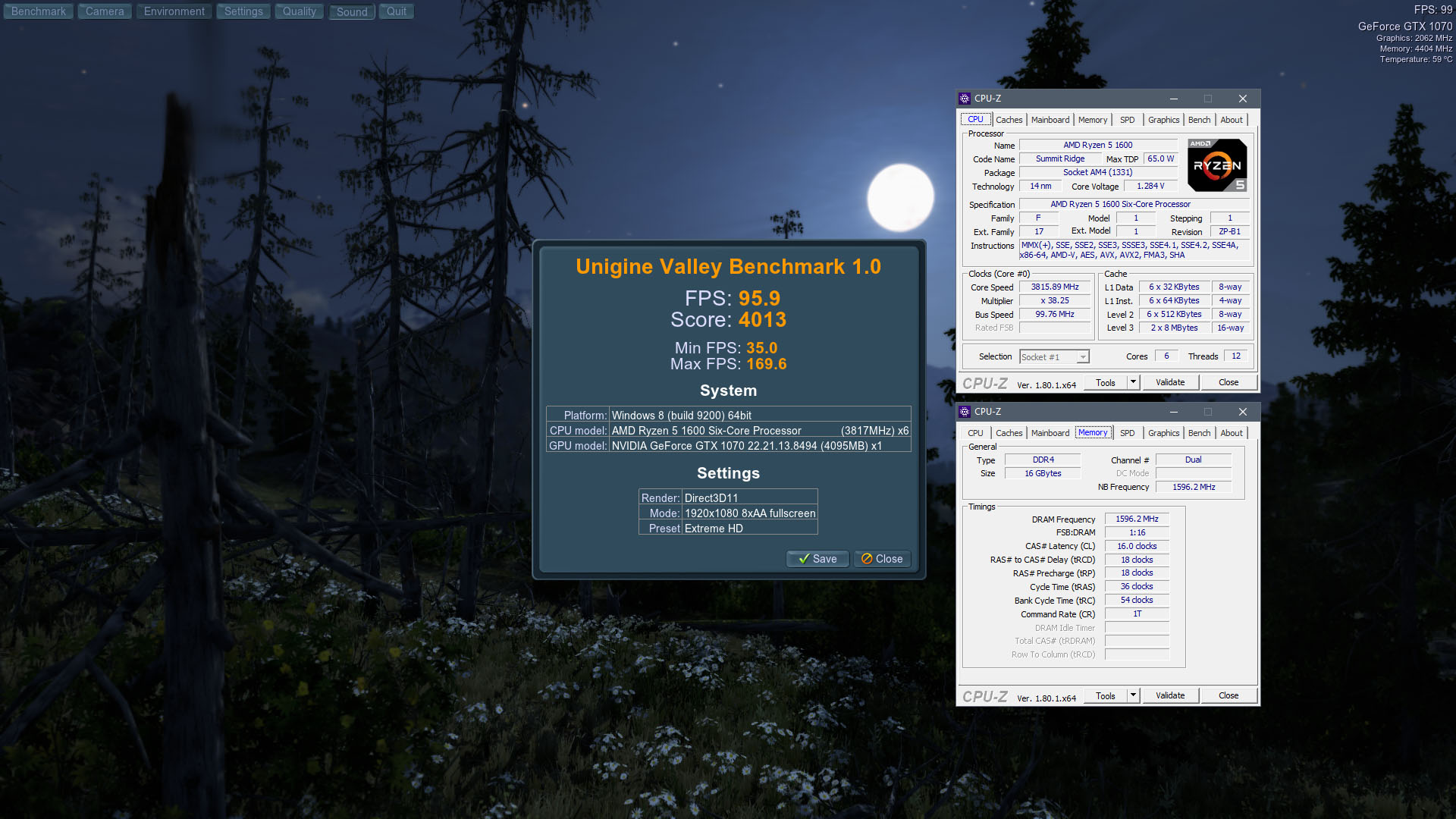The height and width of the screenshot is (819, 1456).
Task: Click Tools button in bottom CPU-Z window
Action: (1106, 696)
